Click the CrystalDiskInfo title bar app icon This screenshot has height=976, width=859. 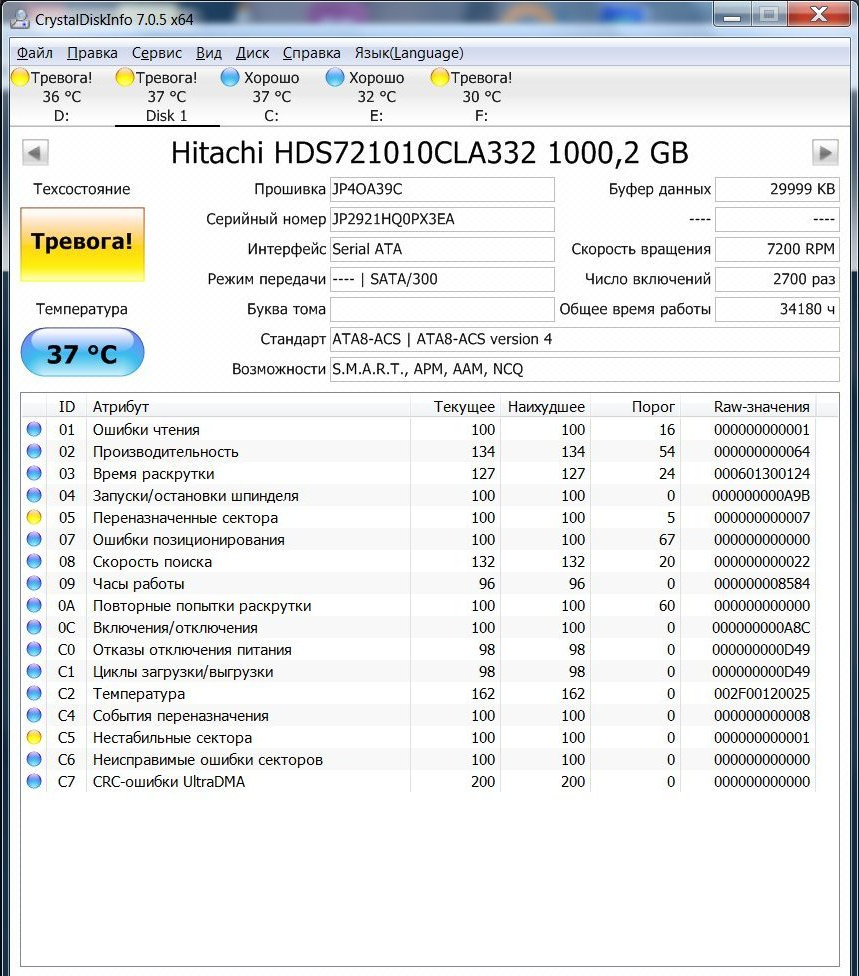point(20,19)
